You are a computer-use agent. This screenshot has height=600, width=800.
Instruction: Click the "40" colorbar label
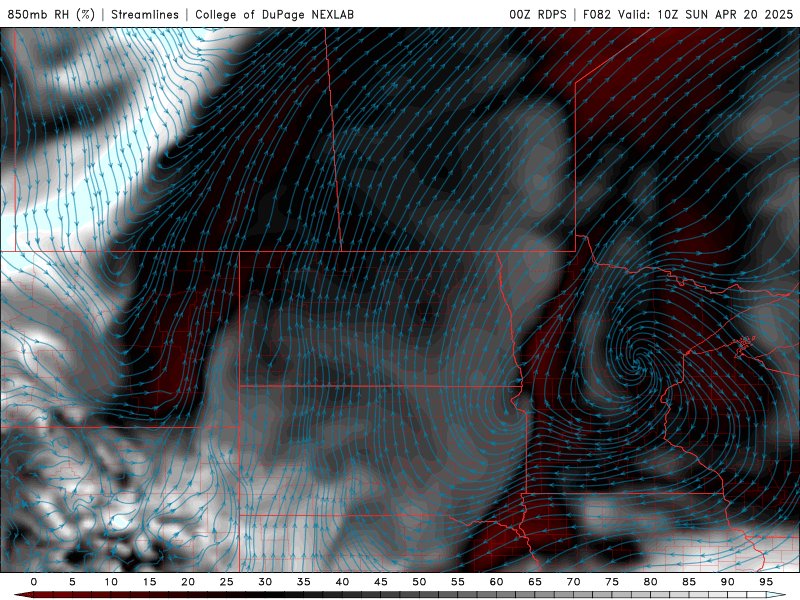(342, 582)
